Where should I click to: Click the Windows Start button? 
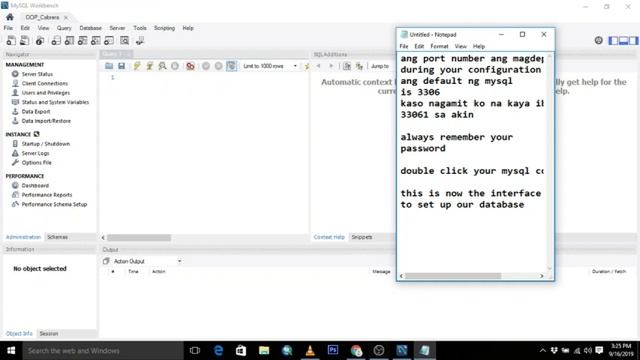[11, 351]
